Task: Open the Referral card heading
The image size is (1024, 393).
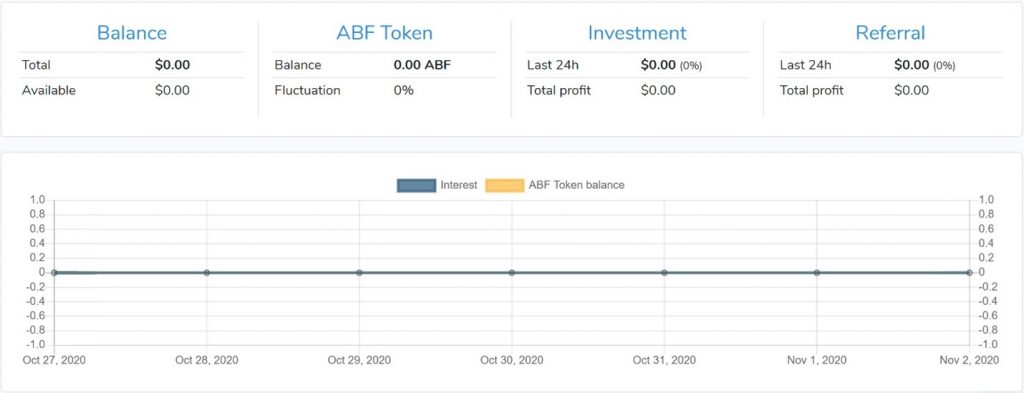Action: coord(890,33)
